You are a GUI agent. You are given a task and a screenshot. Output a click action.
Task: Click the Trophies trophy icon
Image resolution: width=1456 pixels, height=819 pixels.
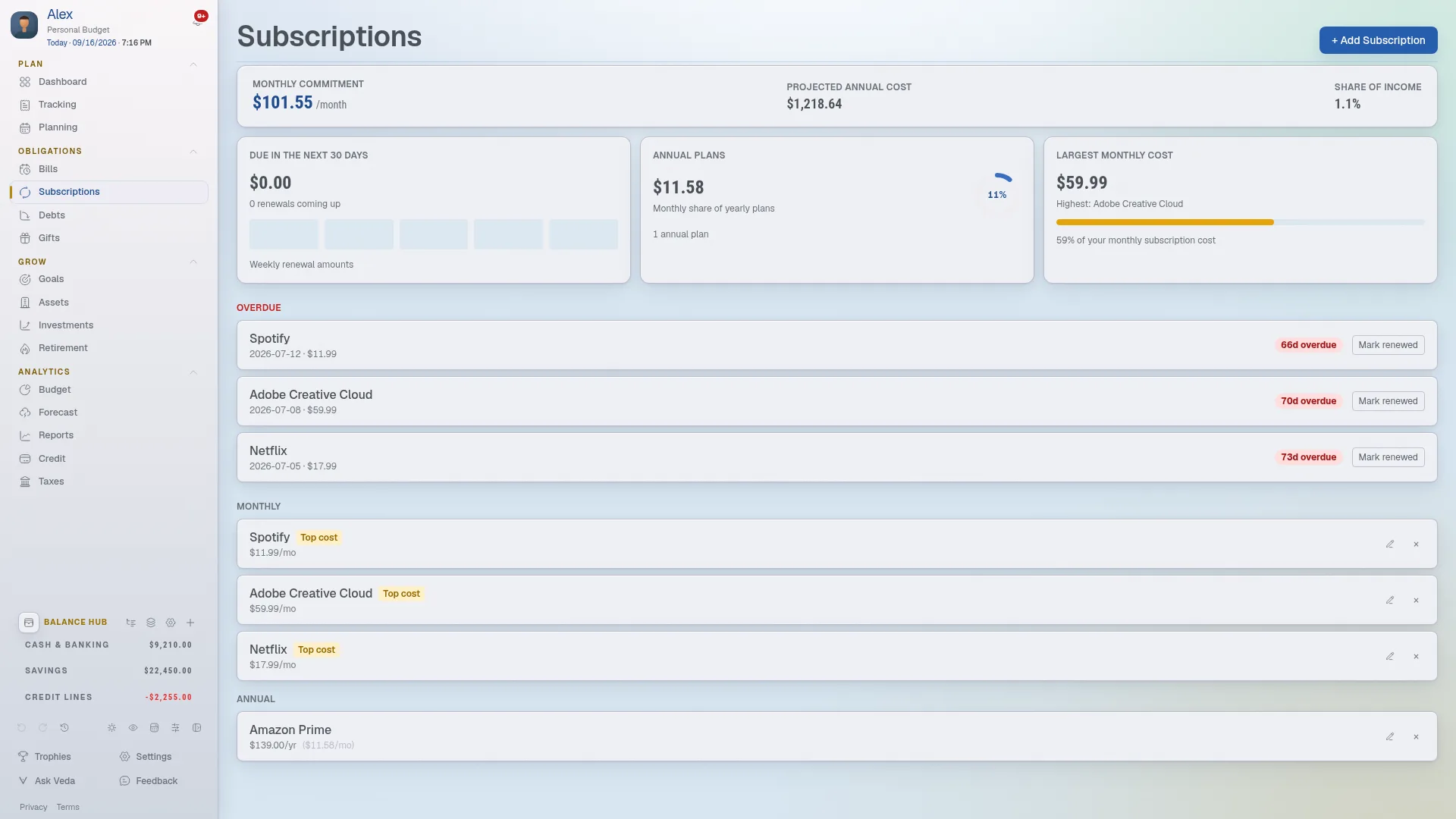click(x=24, y=757)
